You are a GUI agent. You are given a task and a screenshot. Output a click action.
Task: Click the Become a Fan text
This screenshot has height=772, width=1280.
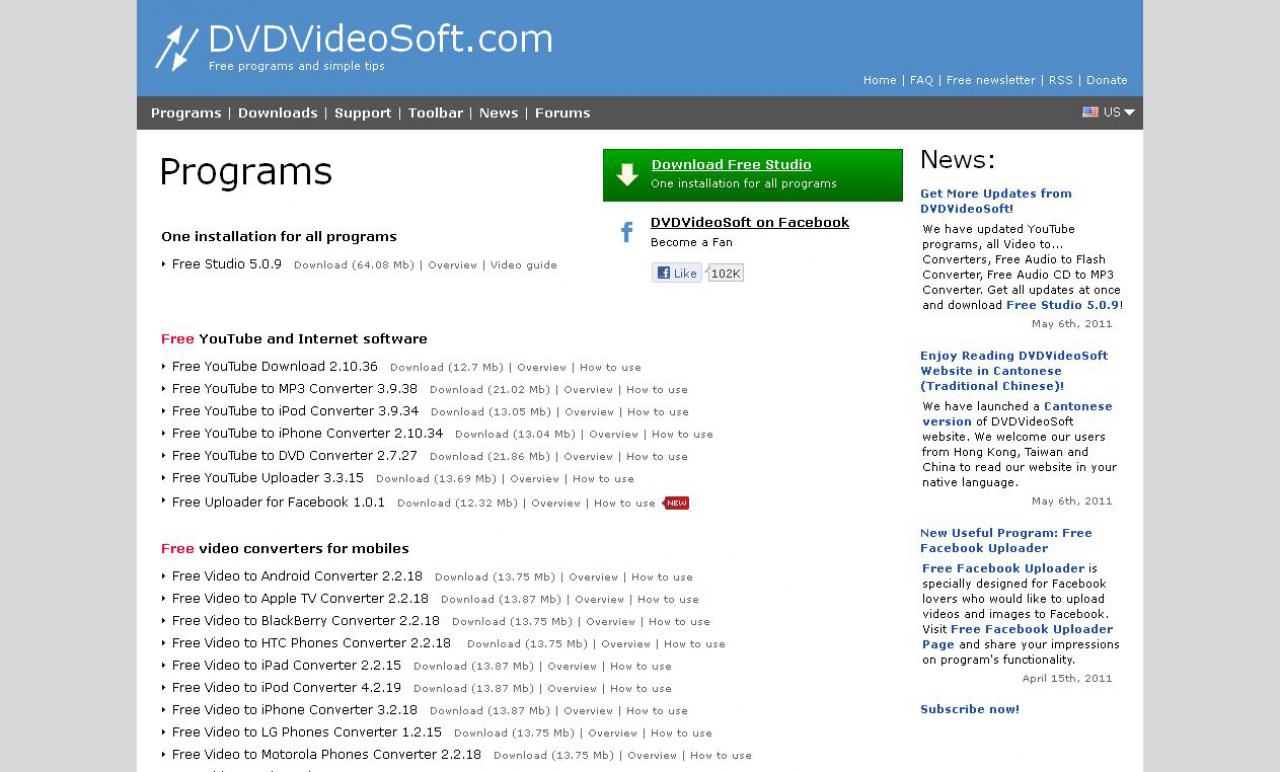(x=691, y=242)
